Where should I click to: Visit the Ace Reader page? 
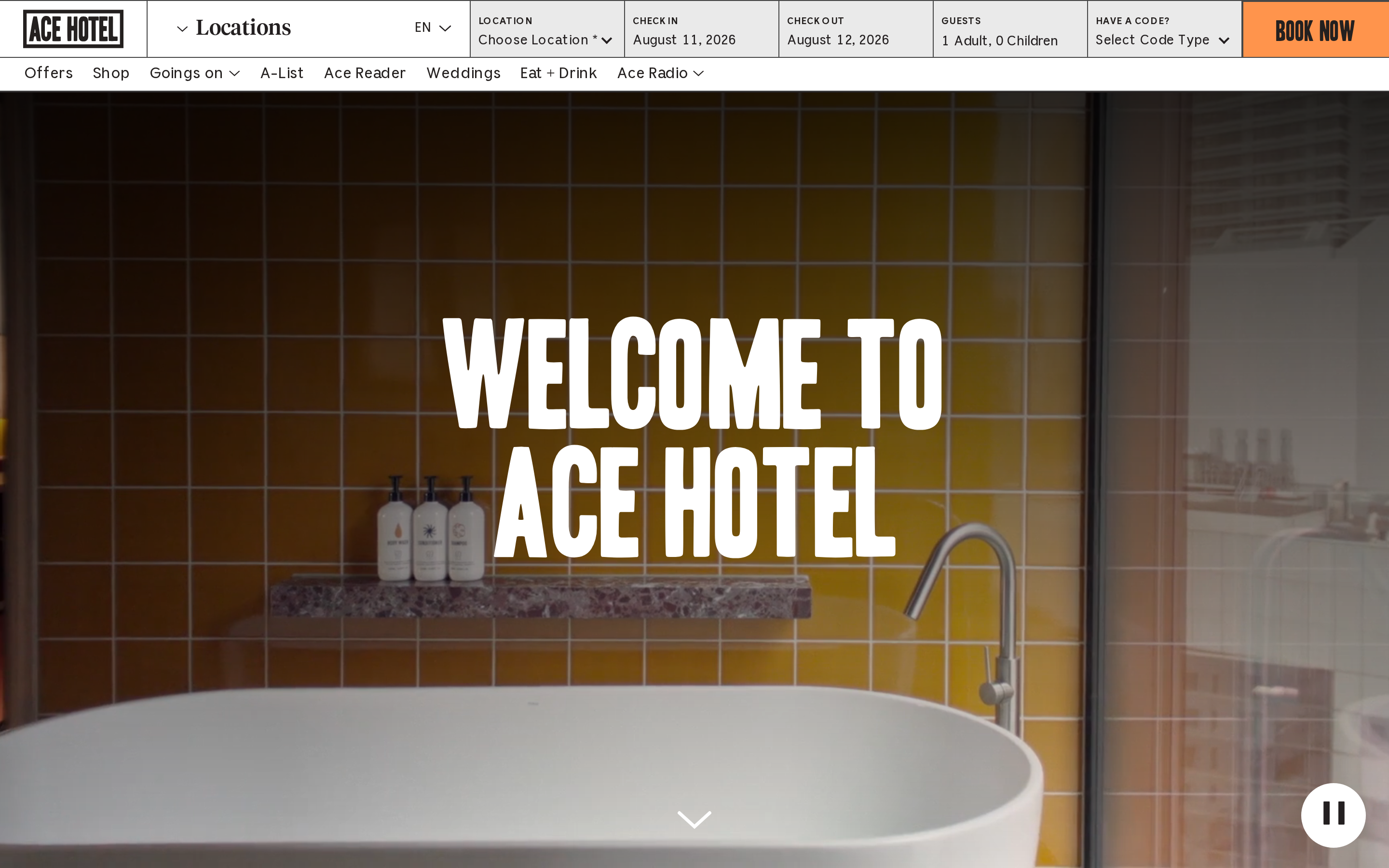click(x=365, y=73)
